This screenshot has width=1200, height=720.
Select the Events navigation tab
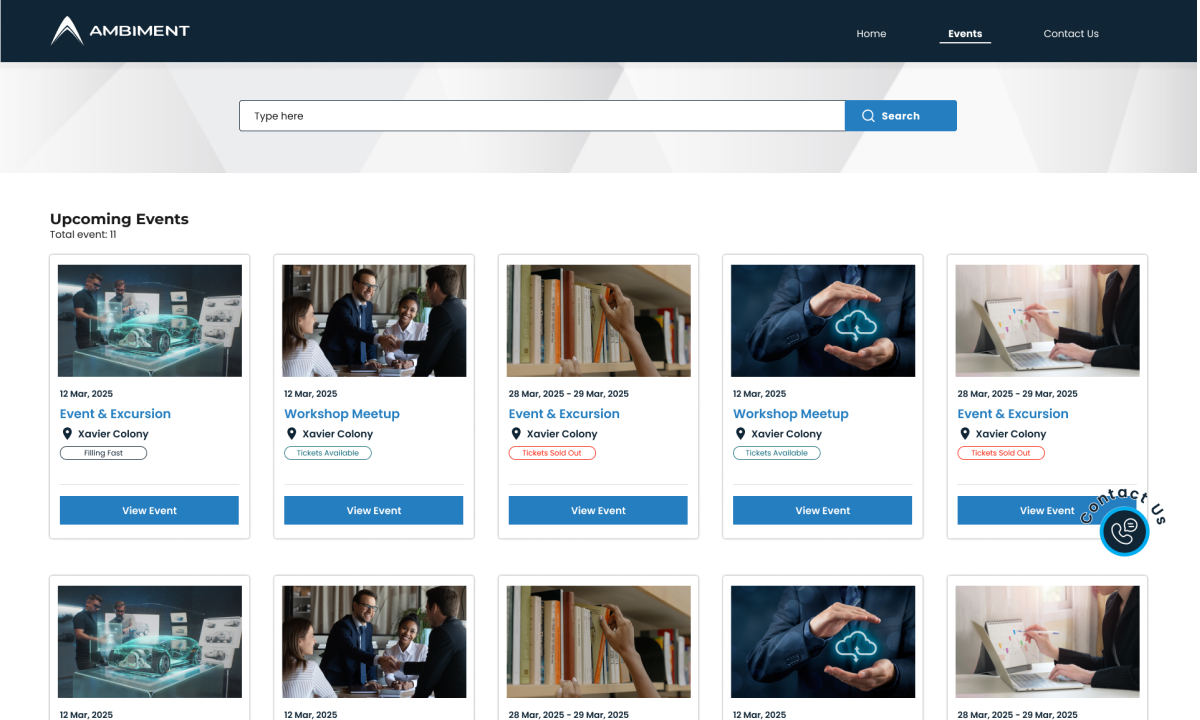tap(965, 34)
